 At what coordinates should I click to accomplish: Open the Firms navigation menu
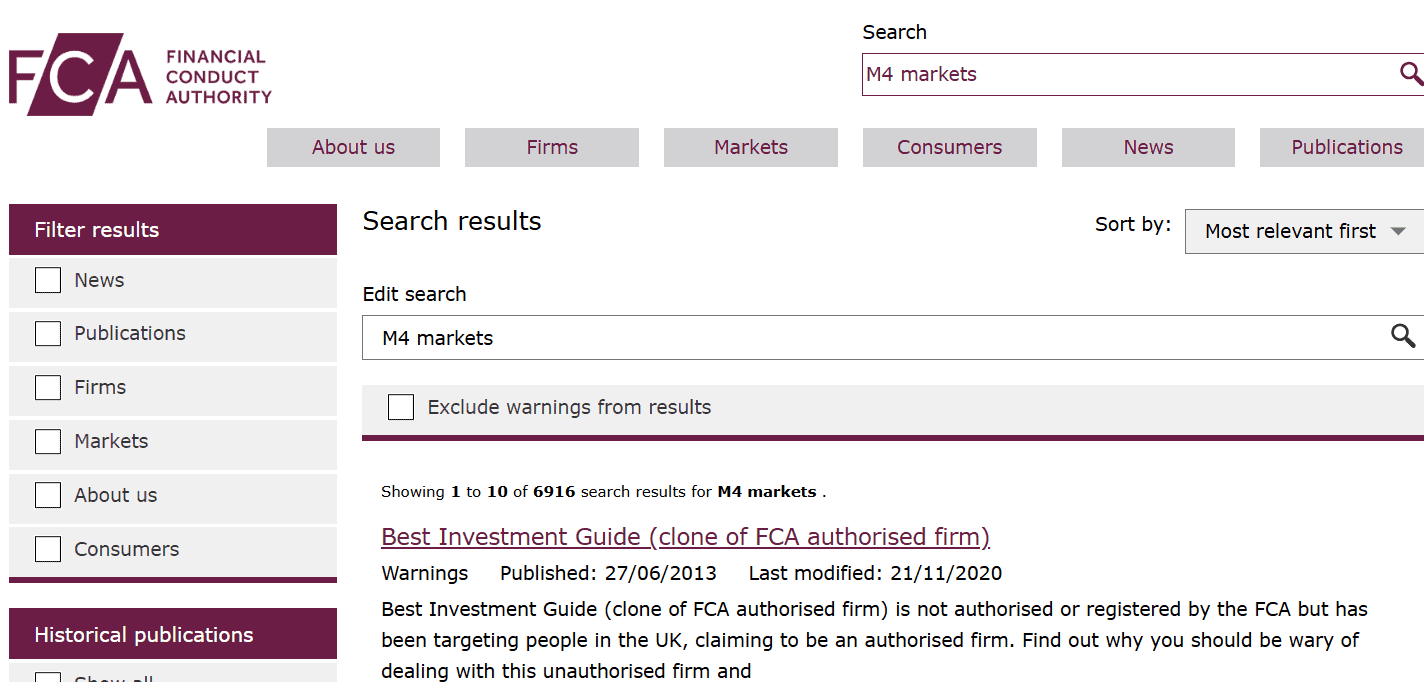point(552,147)
